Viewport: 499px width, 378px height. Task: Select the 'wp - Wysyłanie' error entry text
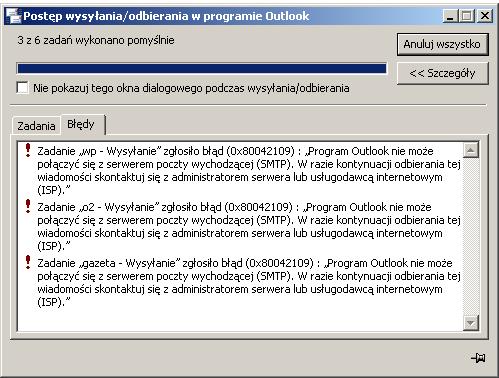click(x=249, y=171)
